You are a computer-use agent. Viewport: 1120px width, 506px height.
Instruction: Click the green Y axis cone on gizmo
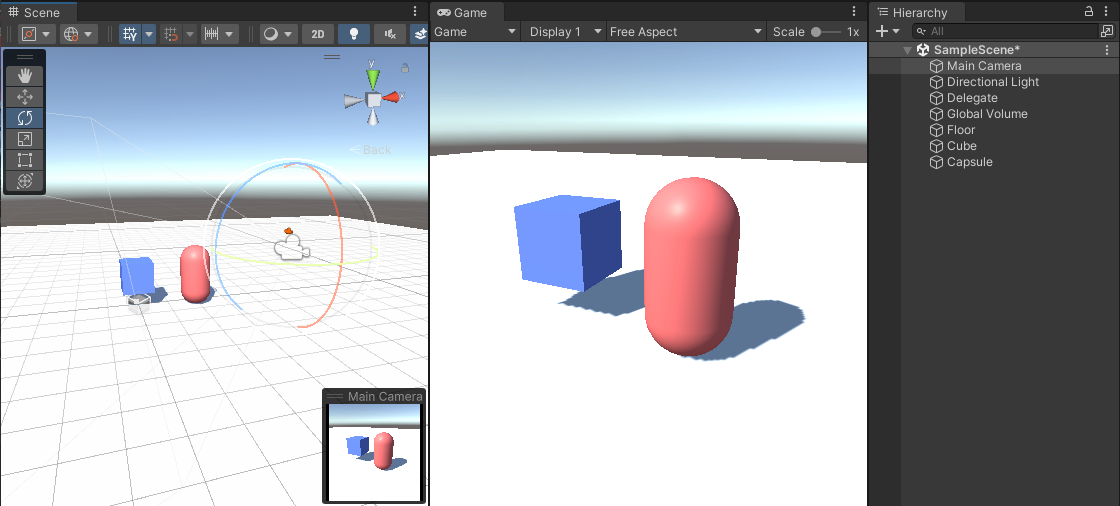point(373,77)
